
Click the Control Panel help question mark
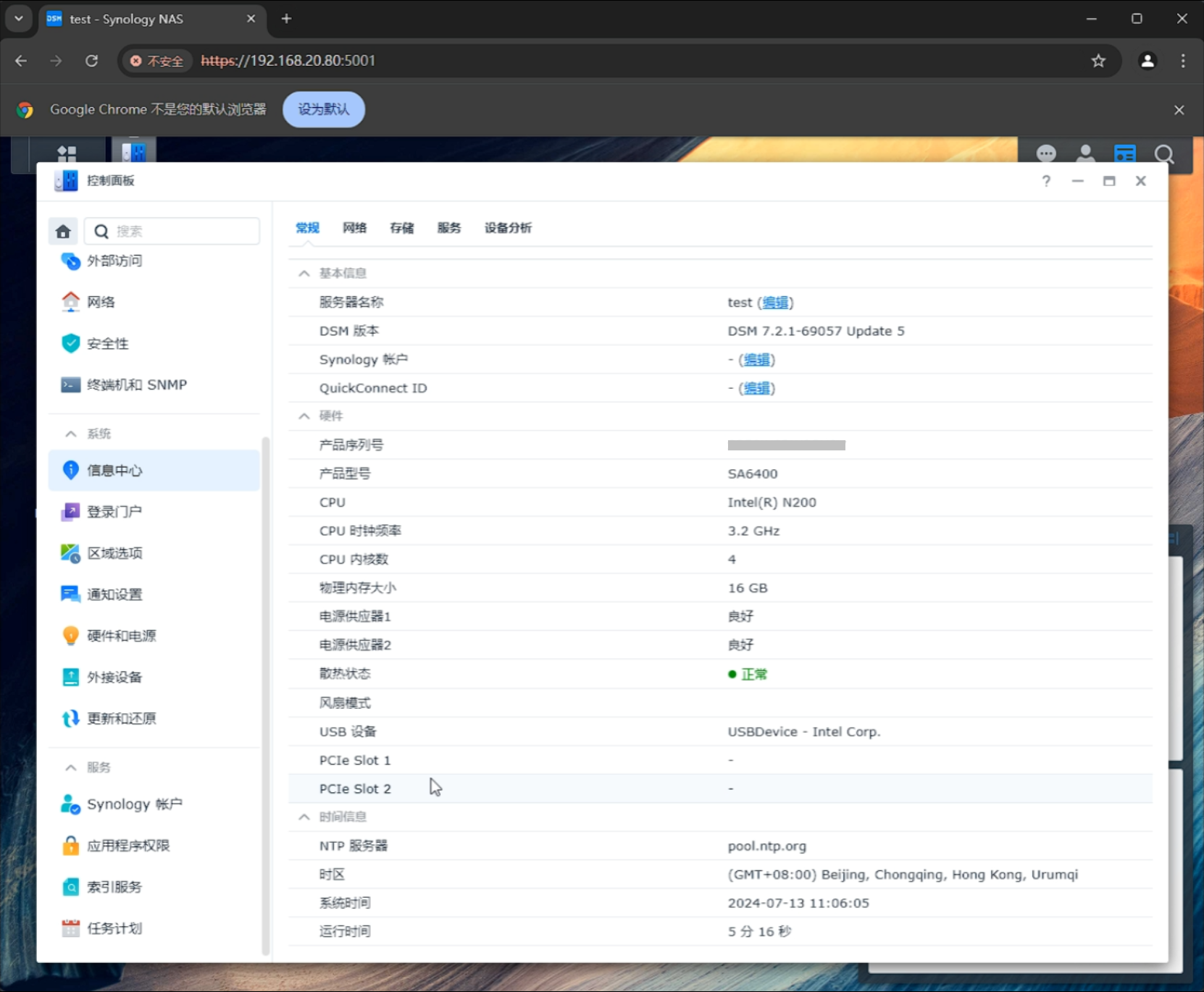click(1046, 181)
